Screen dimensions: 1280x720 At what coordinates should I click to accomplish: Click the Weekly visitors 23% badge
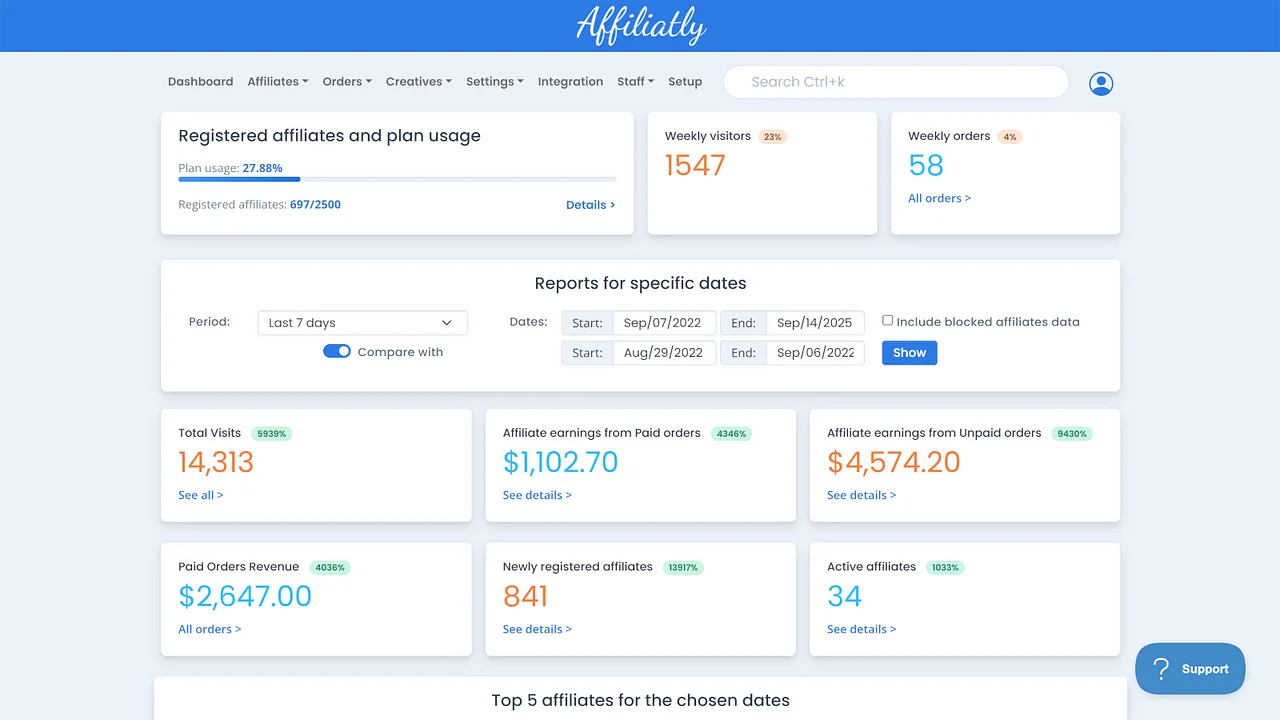pyautogui.click(x=772, y=137)
